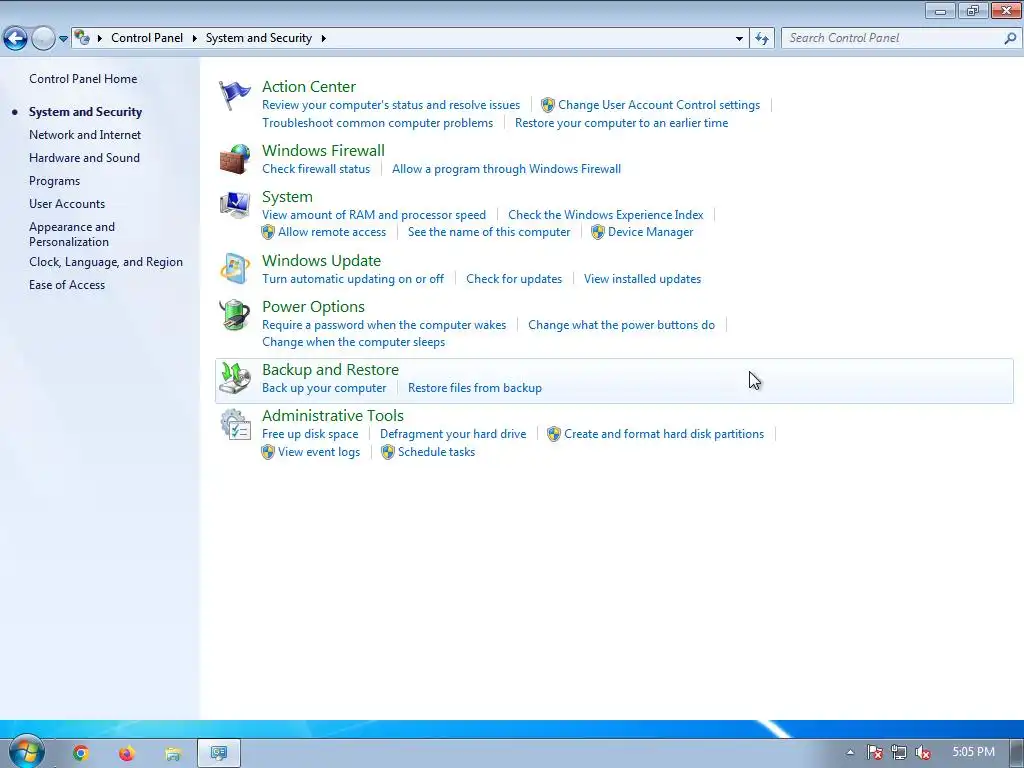Show hidden tray icons arrow
This screenshot has height=768, width=1024.
[x=850, y=753]
